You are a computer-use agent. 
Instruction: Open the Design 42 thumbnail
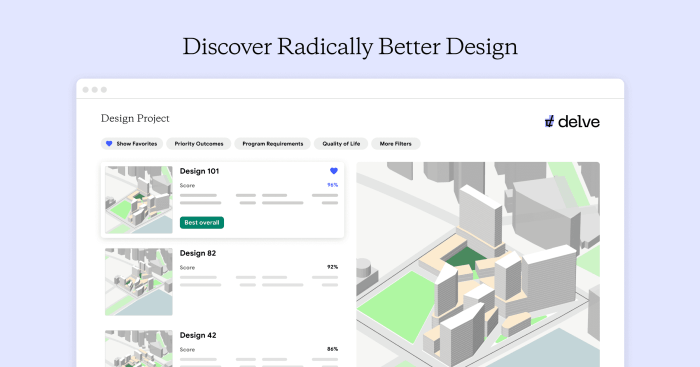pos(139,348)
